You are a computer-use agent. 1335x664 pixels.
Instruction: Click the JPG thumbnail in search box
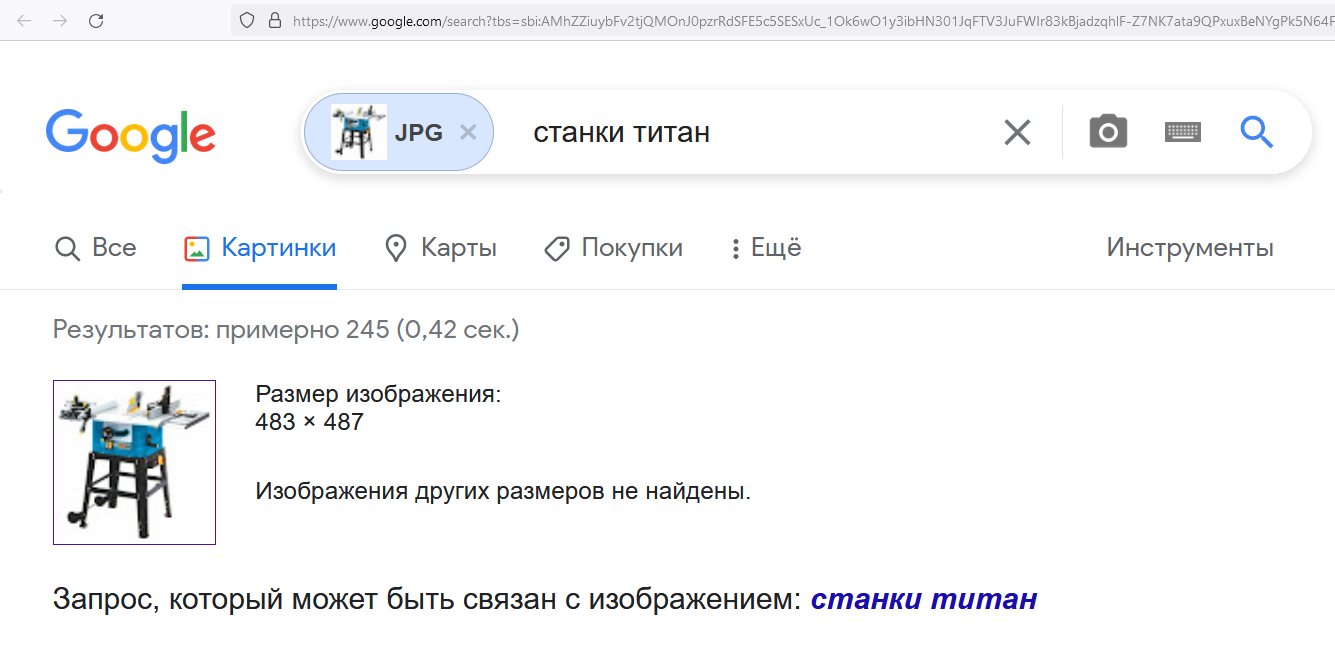[x=359, y=132]
